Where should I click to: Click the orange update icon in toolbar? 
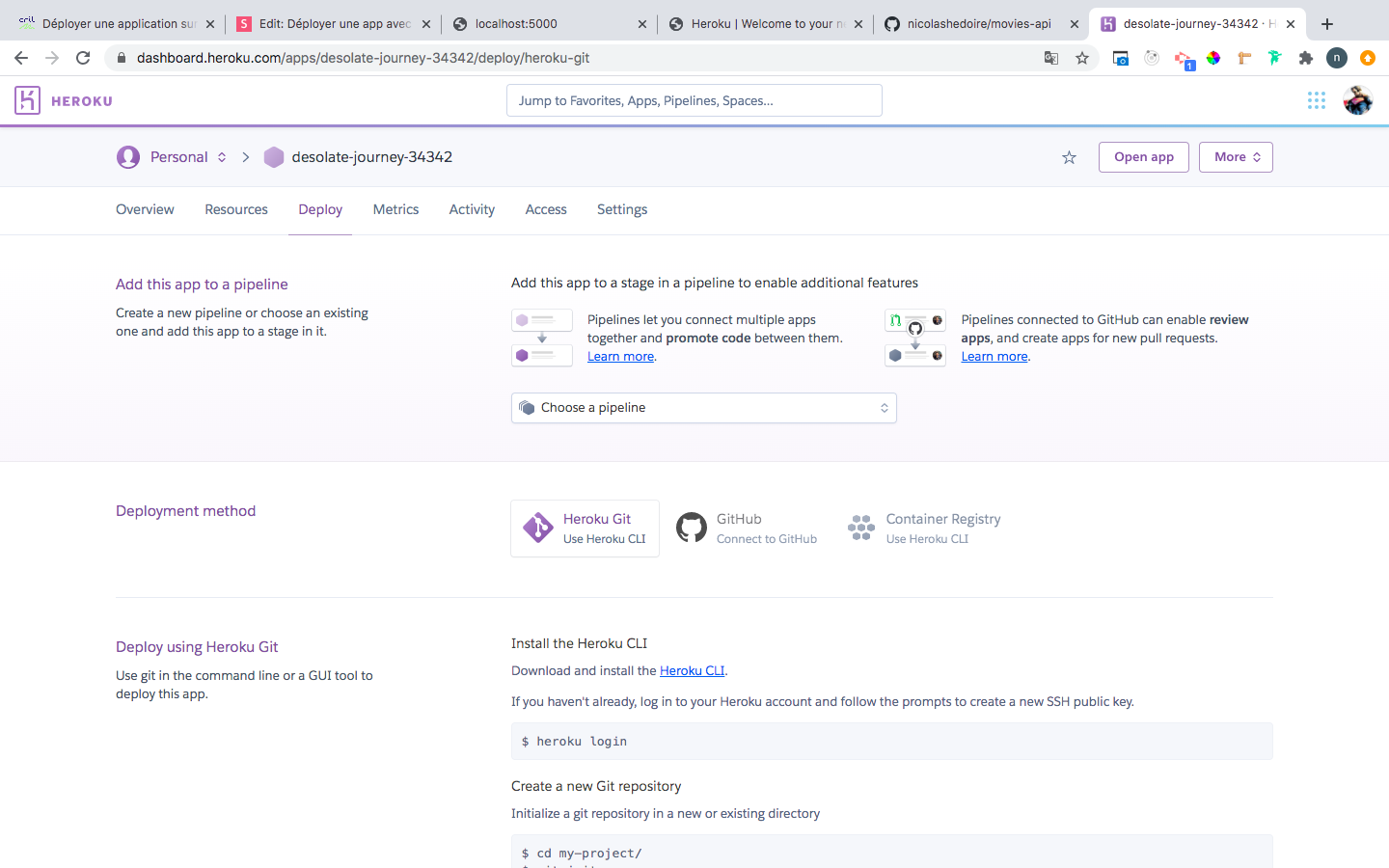pyautogui.click(x=1368, y=58)
